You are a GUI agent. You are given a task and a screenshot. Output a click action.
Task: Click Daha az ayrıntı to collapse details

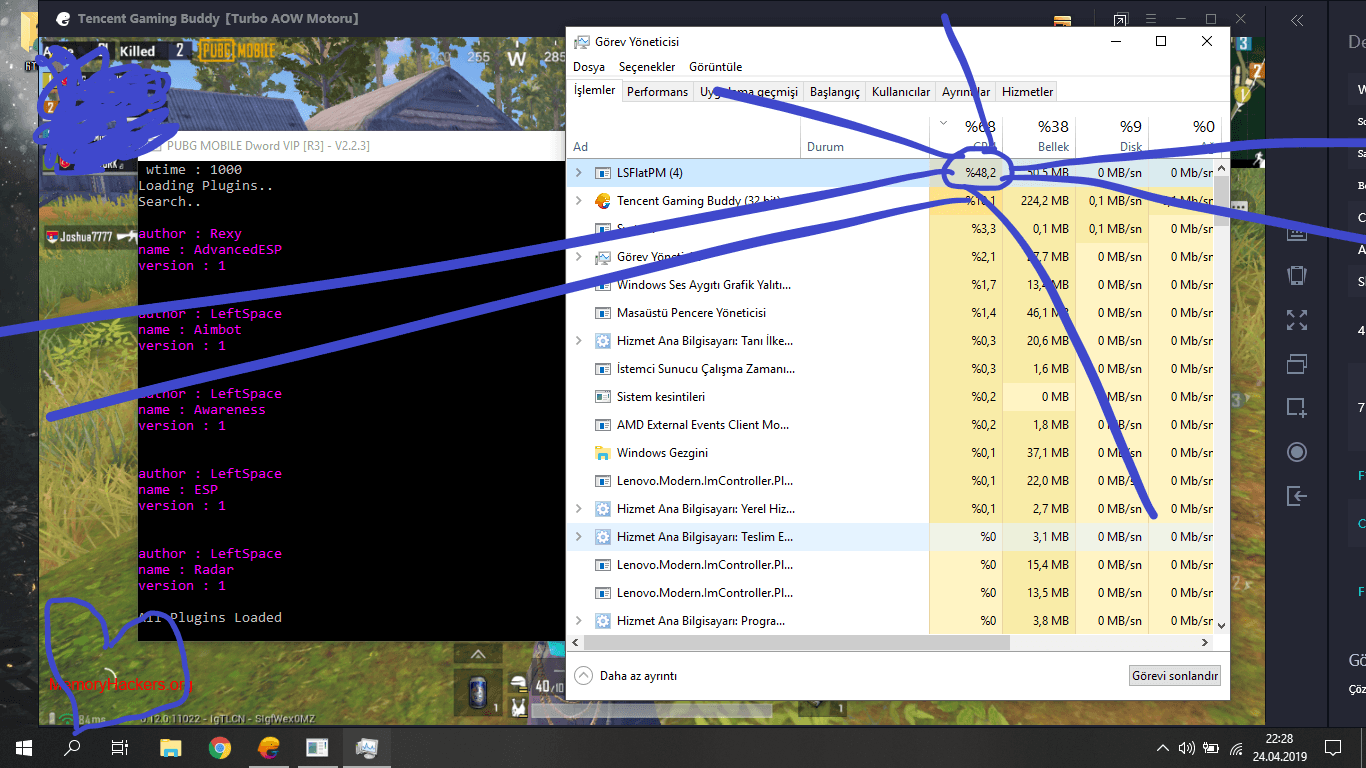[627, 676]
